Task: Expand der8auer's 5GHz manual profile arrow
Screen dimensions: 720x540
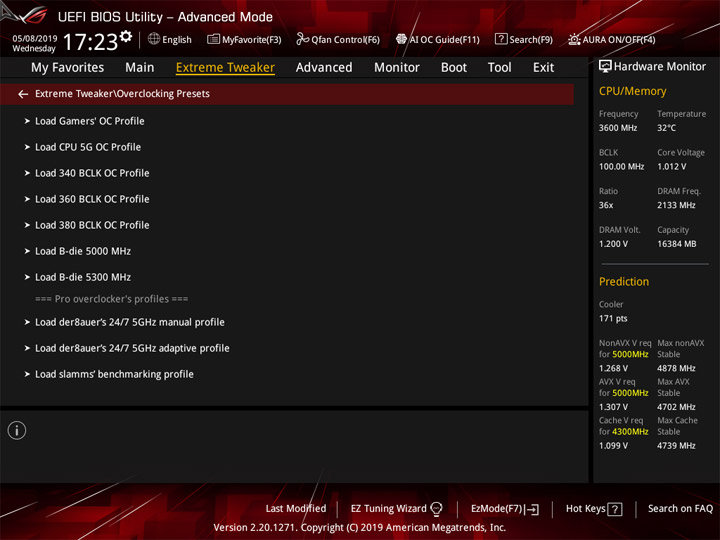Action: (x=27, y=322)
